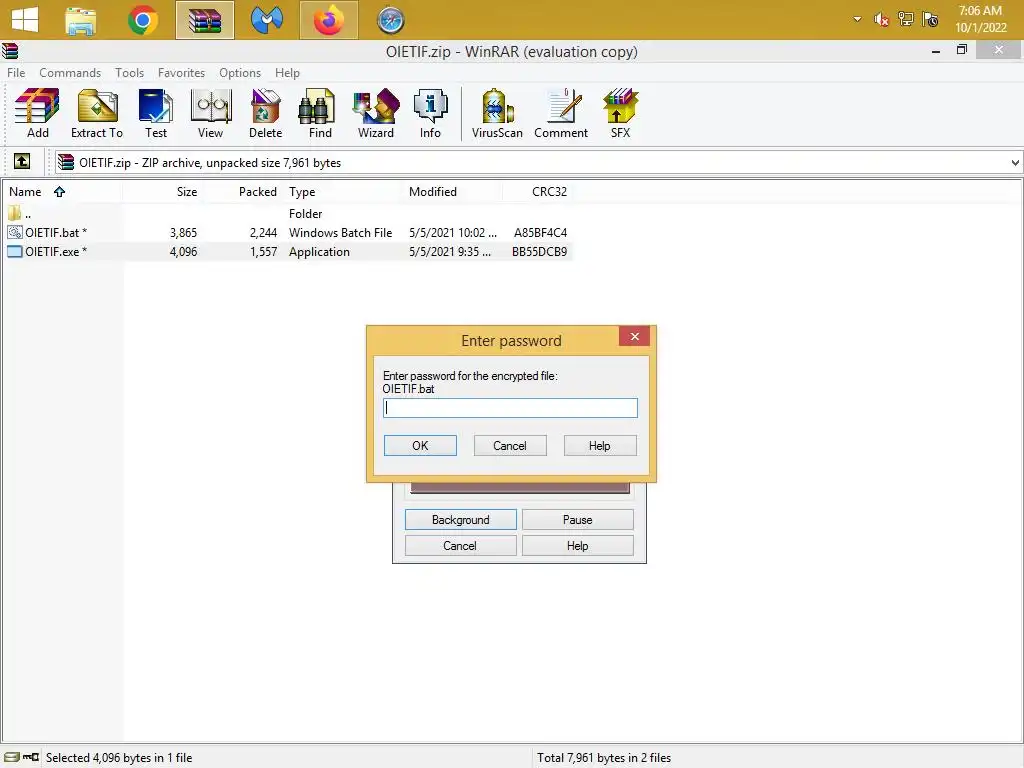Click CRC32 value BB55DCB9
Image resolution: width=1024 pixels, height=768 pixels.
tap(539, 251)
